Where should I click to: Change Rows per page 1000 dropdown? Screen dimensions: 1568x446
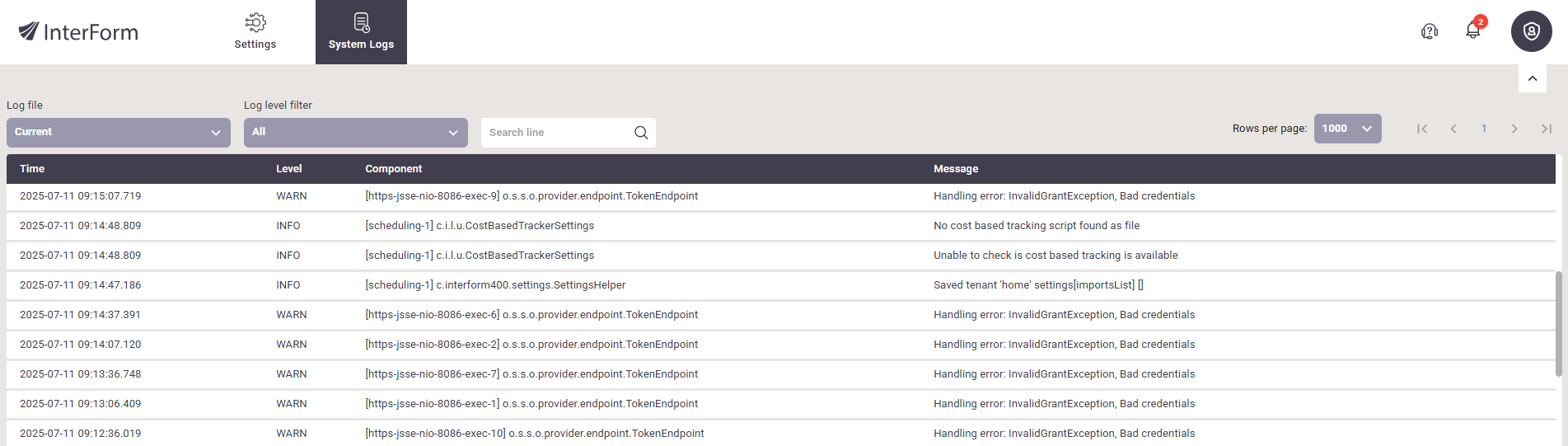click(x=1348, y=129)
